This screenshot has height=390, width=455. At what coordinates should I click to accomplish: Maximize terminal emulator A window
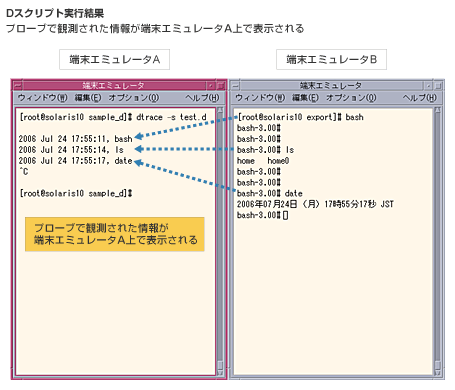click(x=220, y=86)
